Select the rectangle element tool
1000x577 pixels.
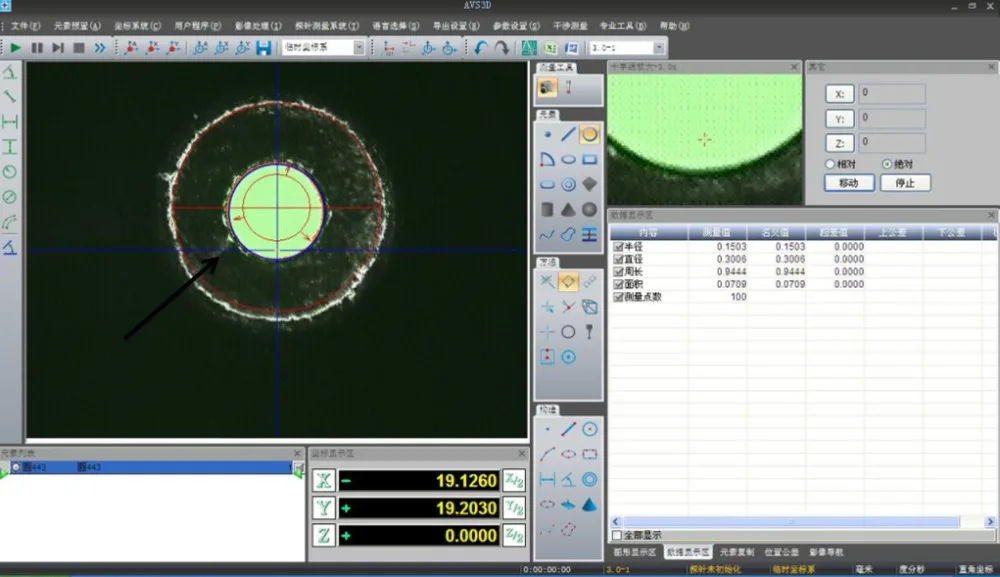click(x=589, y=159)
